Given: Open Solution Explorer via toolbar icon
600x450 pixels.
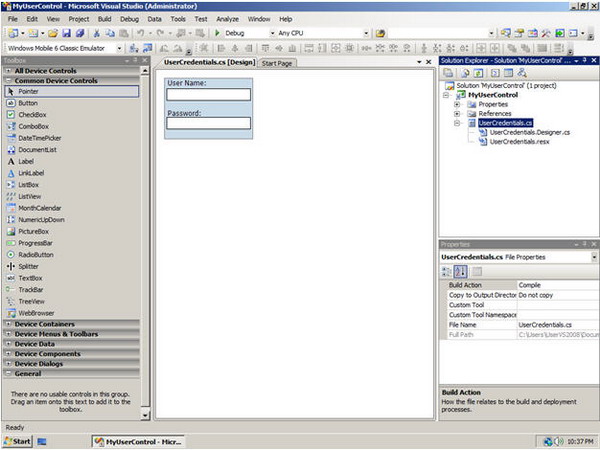Looking at the screenshot, I should (505, 33).
